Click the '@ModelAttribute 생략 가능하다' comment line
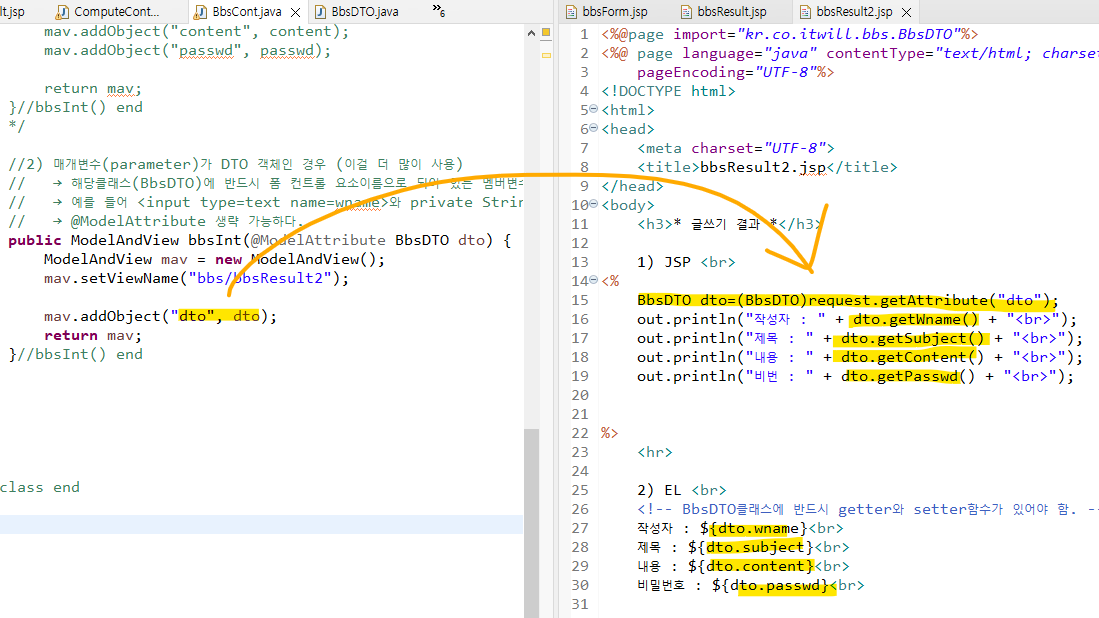 point(156,221)
